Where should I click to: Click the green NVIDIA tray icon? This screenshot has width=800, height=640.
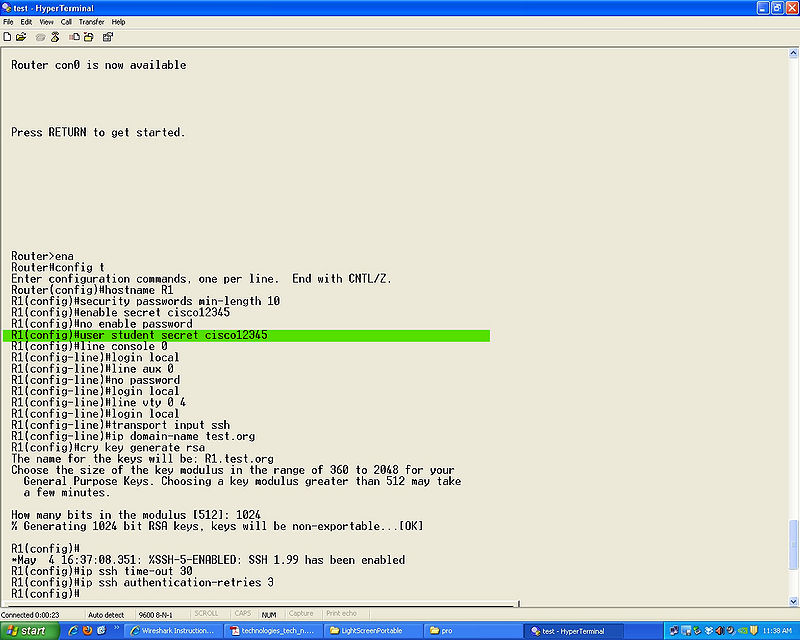click(x=743, y=631)
